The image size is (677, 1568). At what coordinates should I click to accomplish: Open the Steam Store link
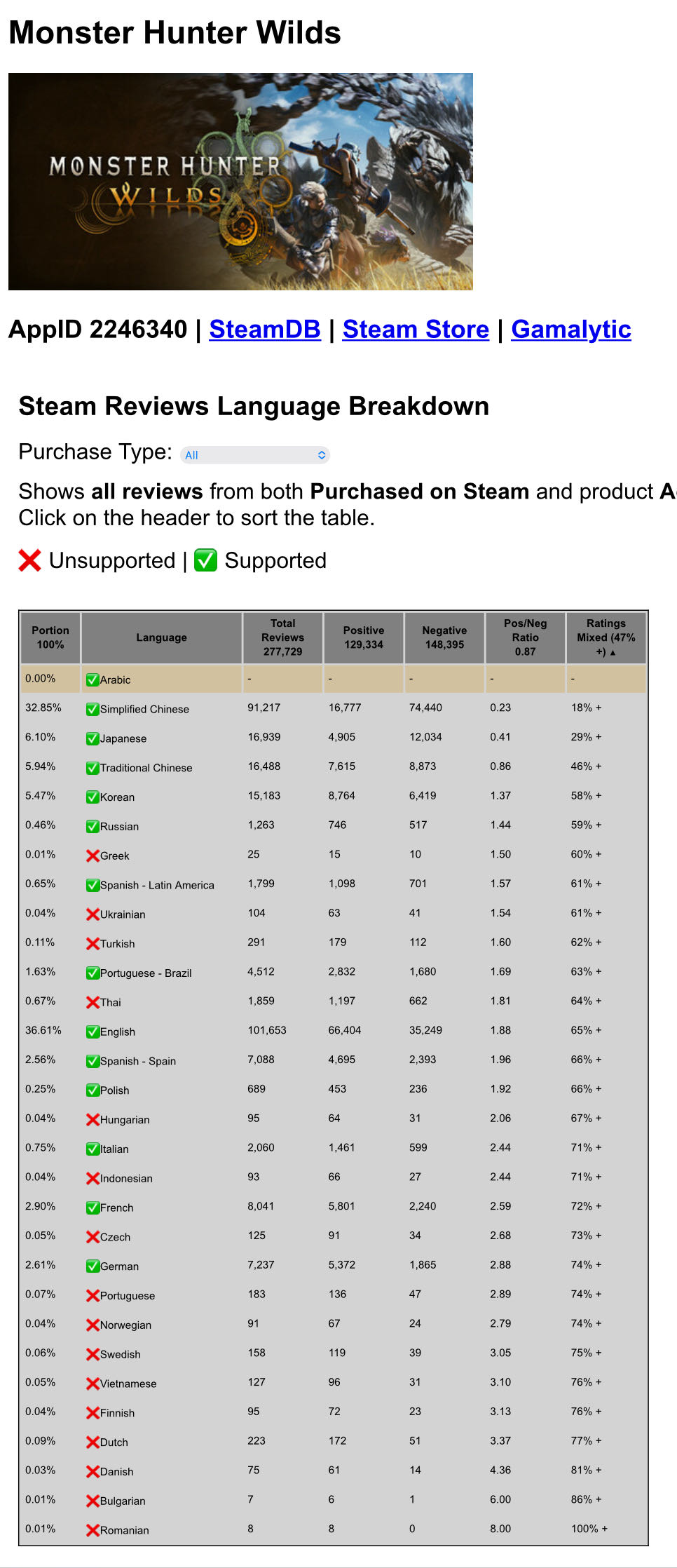point(416,330)
